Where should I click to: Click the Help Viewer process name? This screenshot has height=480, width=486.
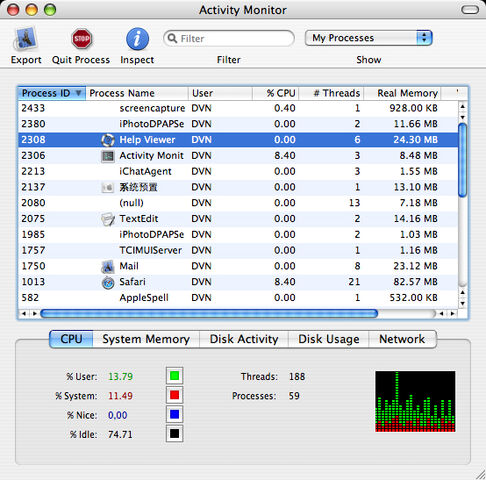click(x=147, y=140)
